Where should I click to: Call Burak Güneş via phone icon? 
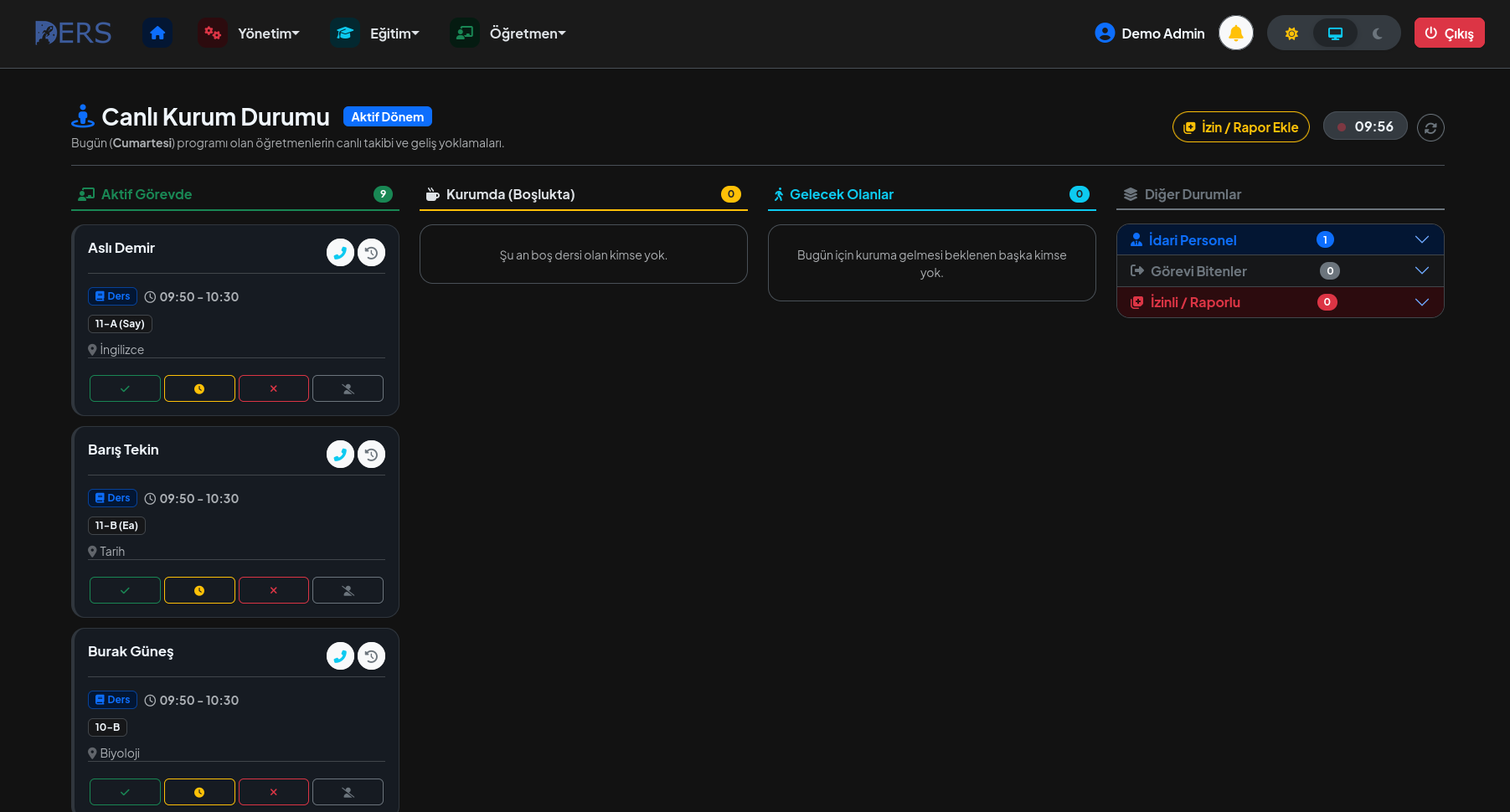[340, 656]
